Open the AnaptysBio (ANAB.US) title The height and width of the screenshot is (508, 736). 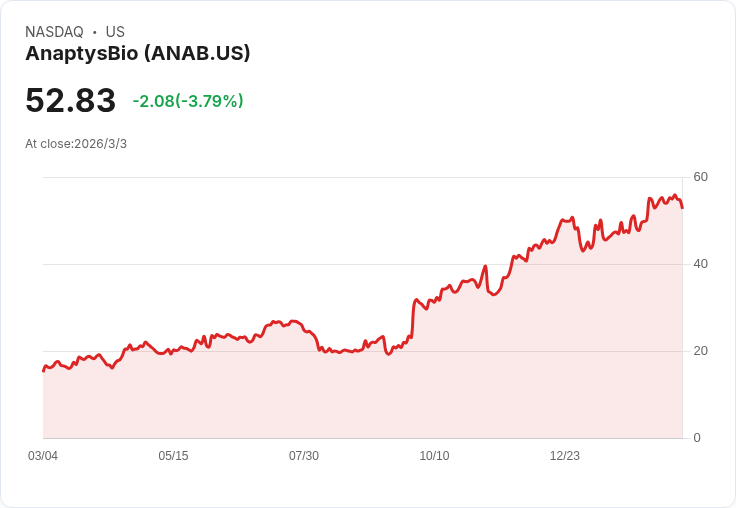click(137, 53)
